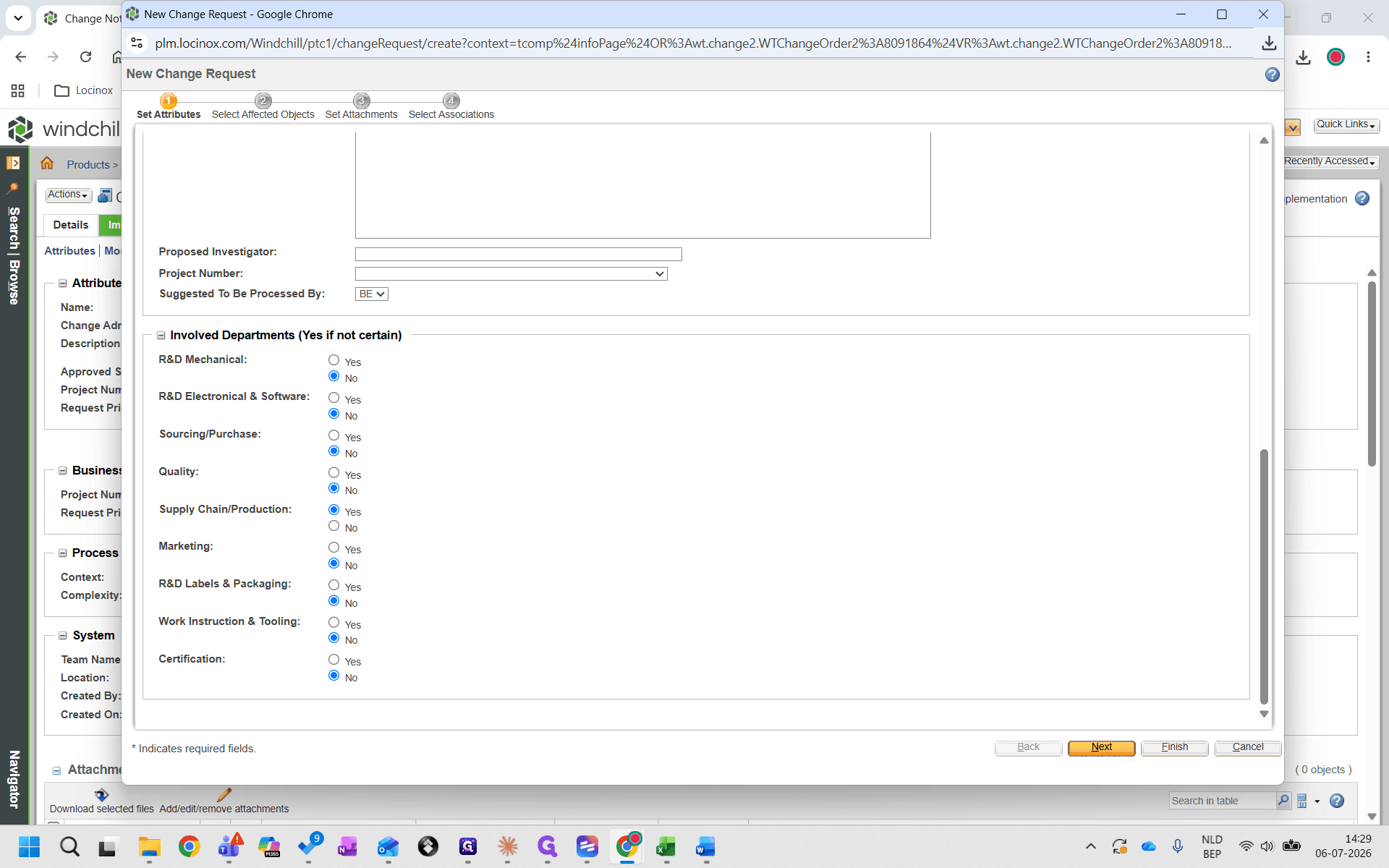The image size is (1389, 868).
Task: Select Yes for Quality
Action: 334,473
